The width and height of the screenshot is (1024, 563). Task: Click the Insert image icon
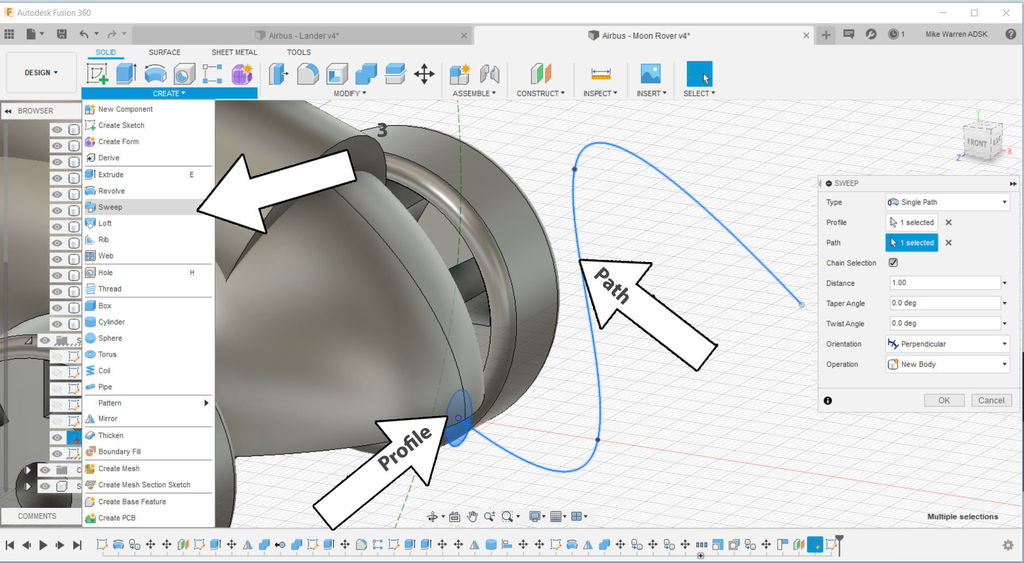click(x=650, y=74)
